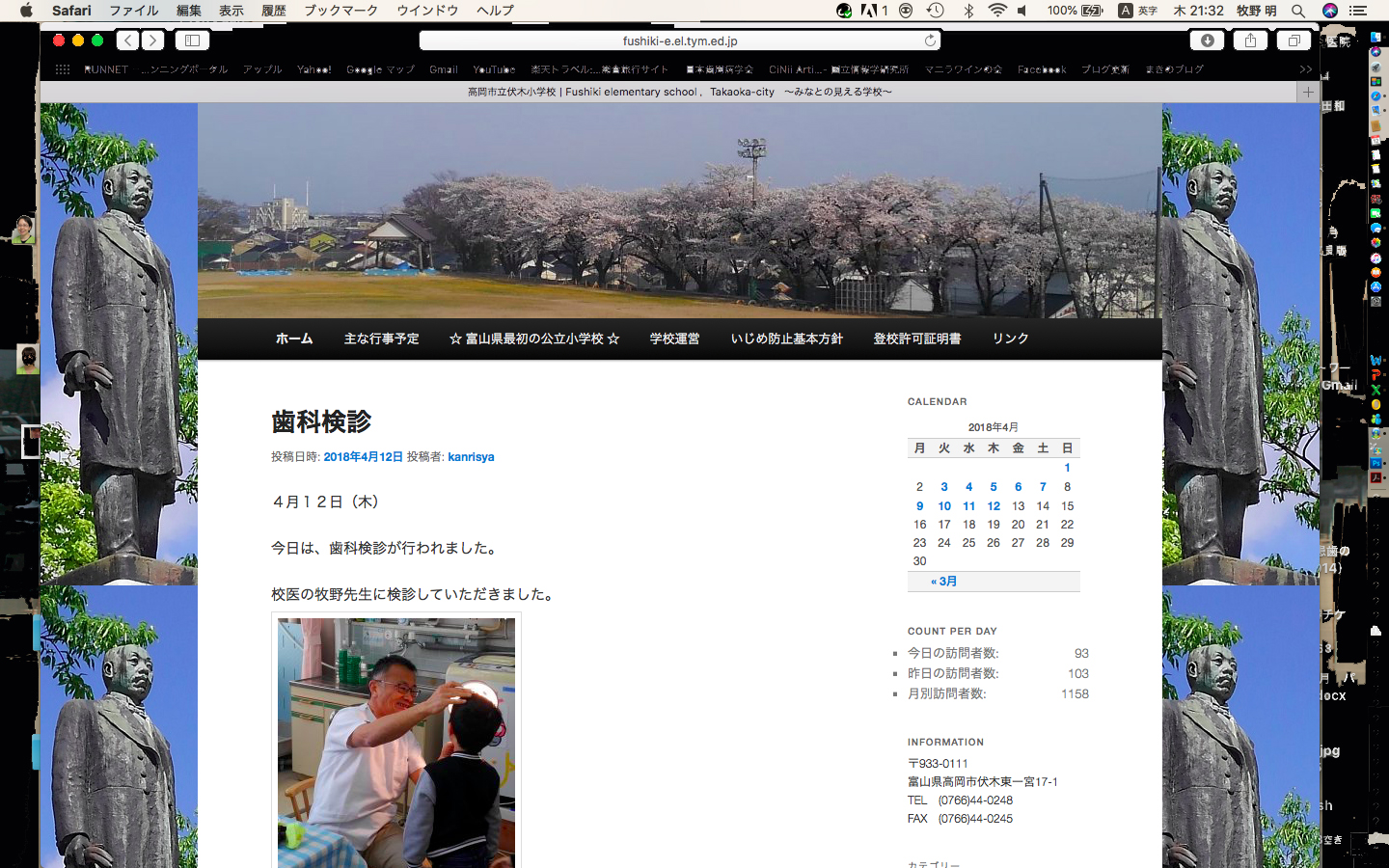The height and width of the screenshot is (868, 1389).
Task: Open Notification Center list icon
Action: pos(1358,11)
